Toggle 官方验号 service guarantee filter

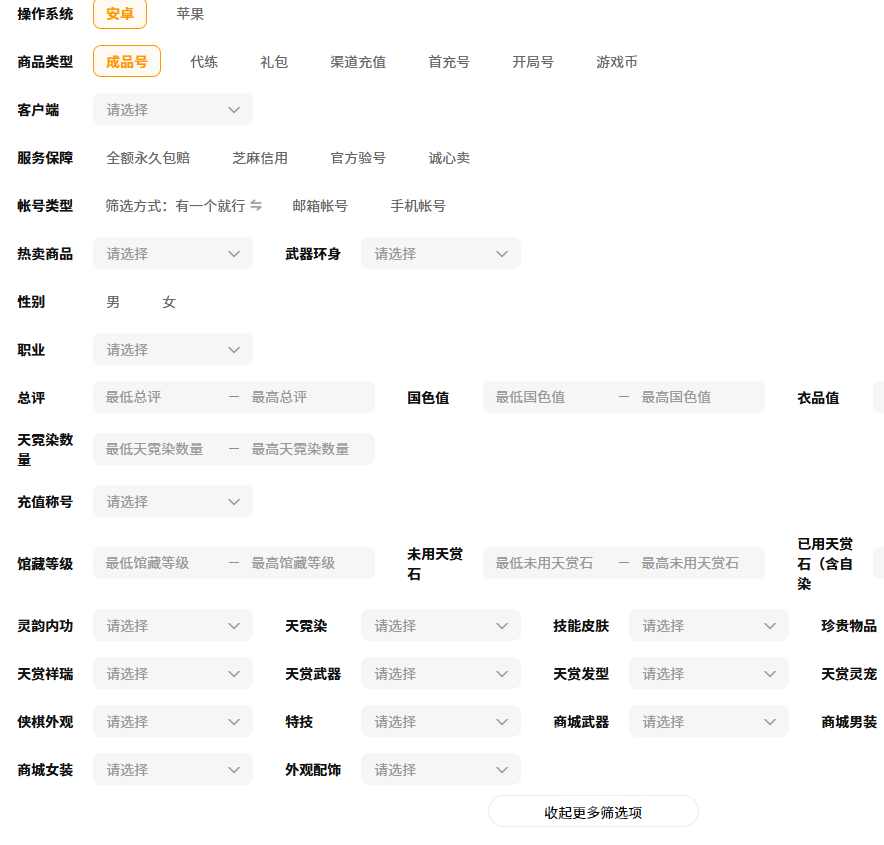click(x=358, y=158)
